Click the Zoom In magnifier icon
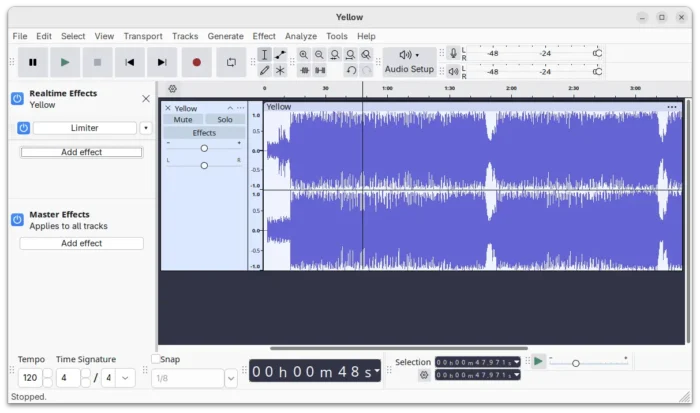The width and height of the screenshot is (700, 413). click(304, 55)
